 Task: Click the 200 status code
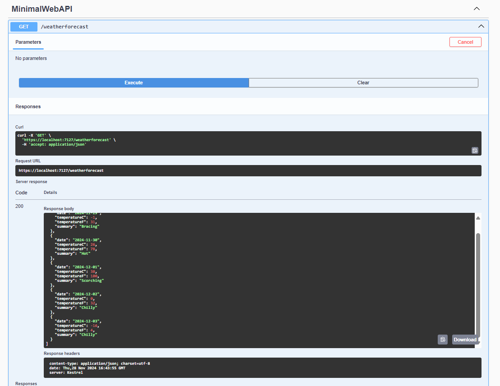click(x=19, y=206)
